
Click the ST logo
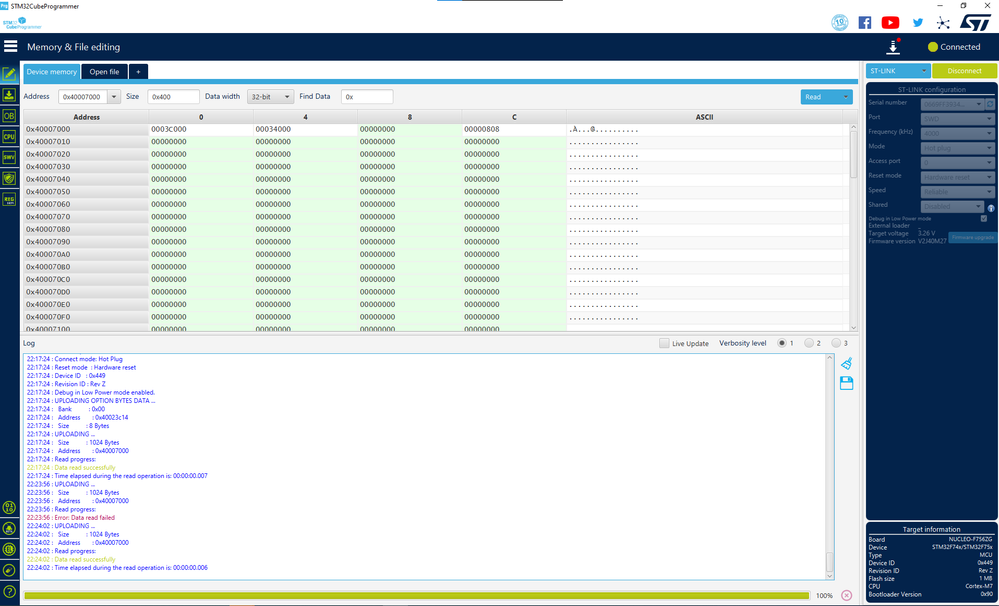pyautogui.click(x=975, y=22)
